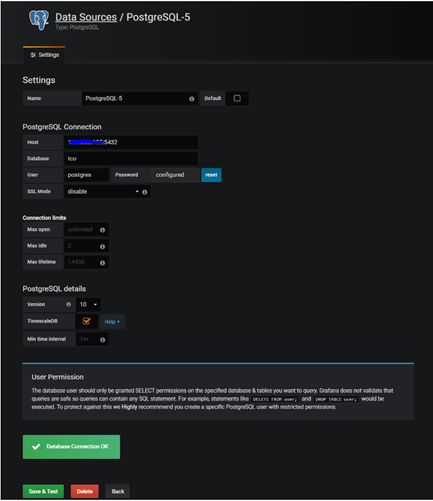
Task: Change the User field value postgres
Action: point(86,175)
